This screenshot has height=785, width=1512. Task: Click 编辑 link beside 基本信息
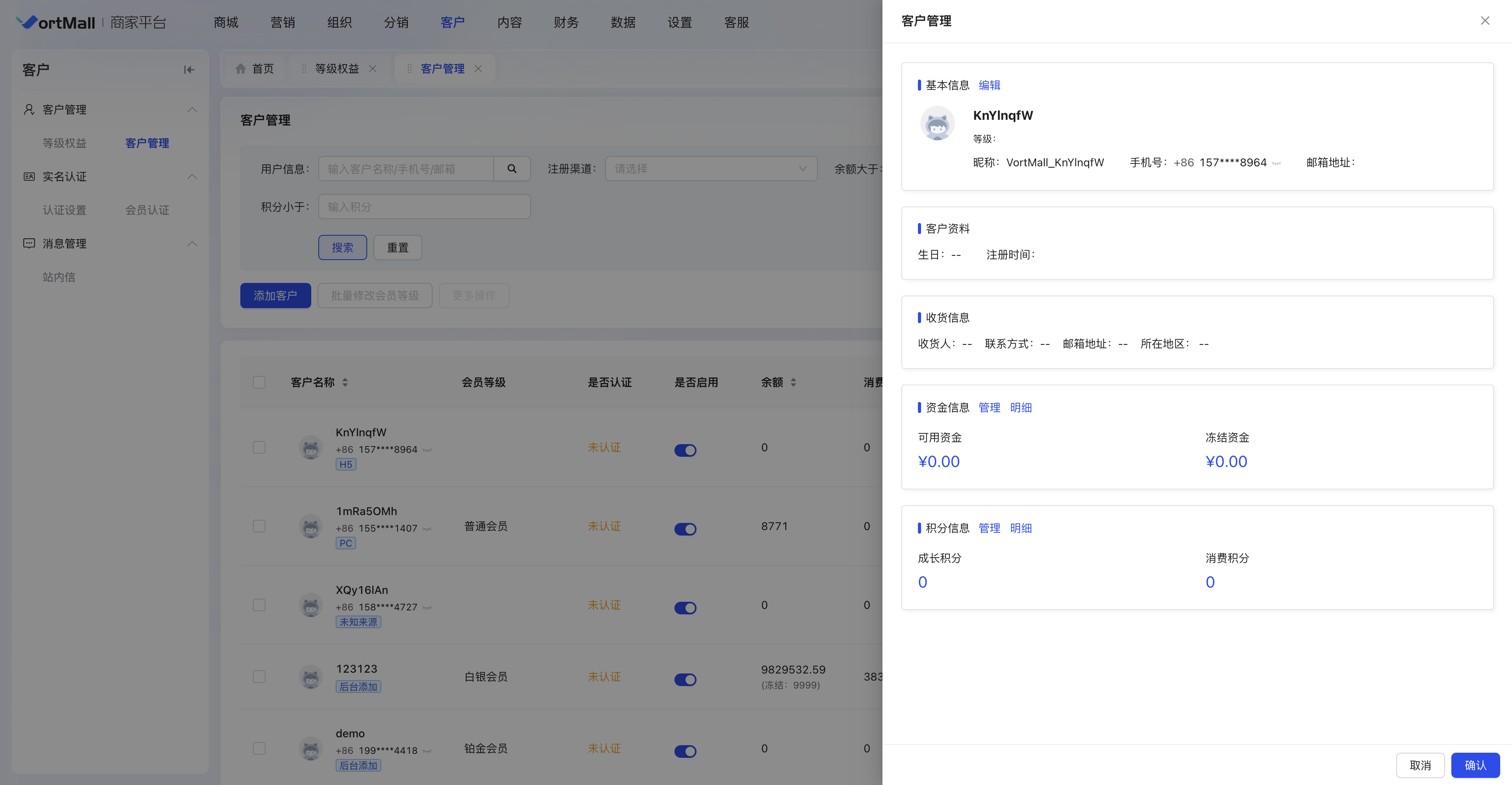(x=989, y=85)
